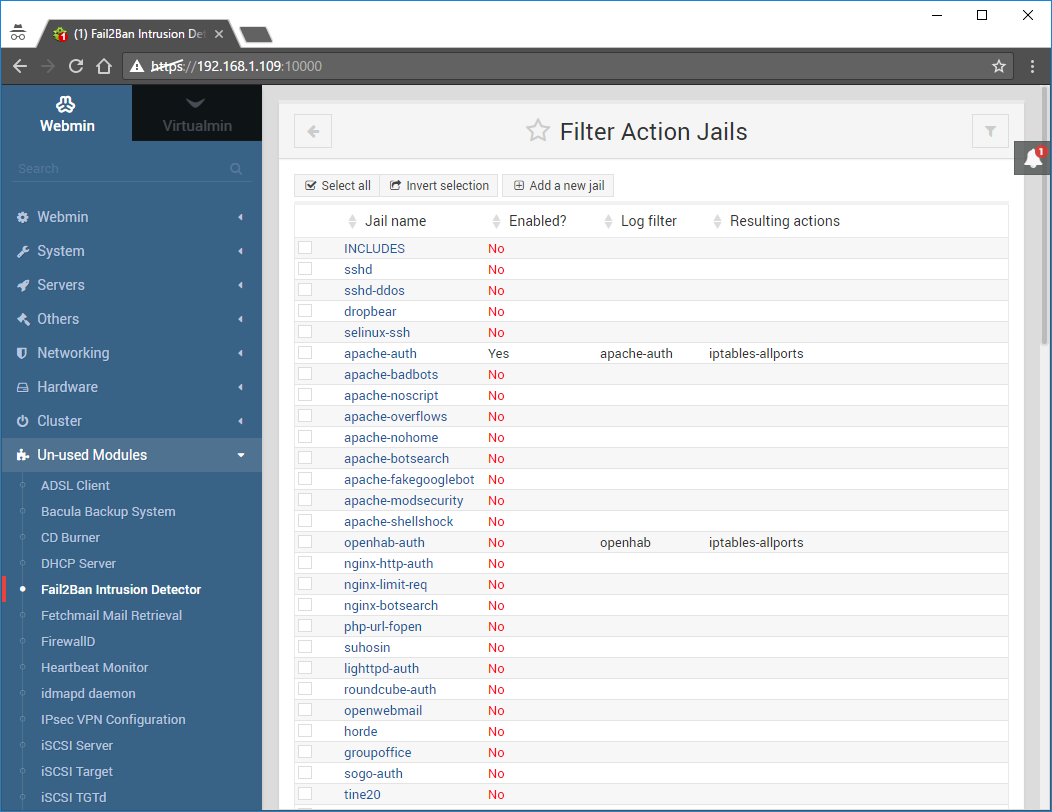
Task: Expand the Webmin sidebar category
Action: pos(131,217)
